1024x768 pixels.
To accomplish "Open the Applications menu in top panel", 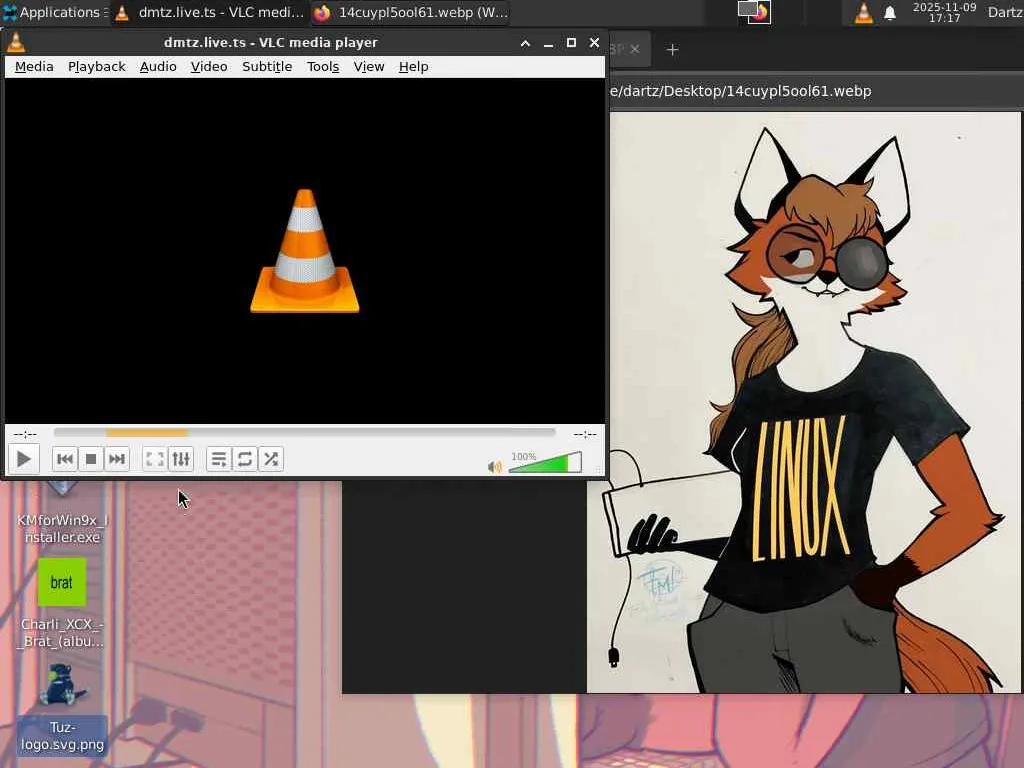I will coord(54,12).
